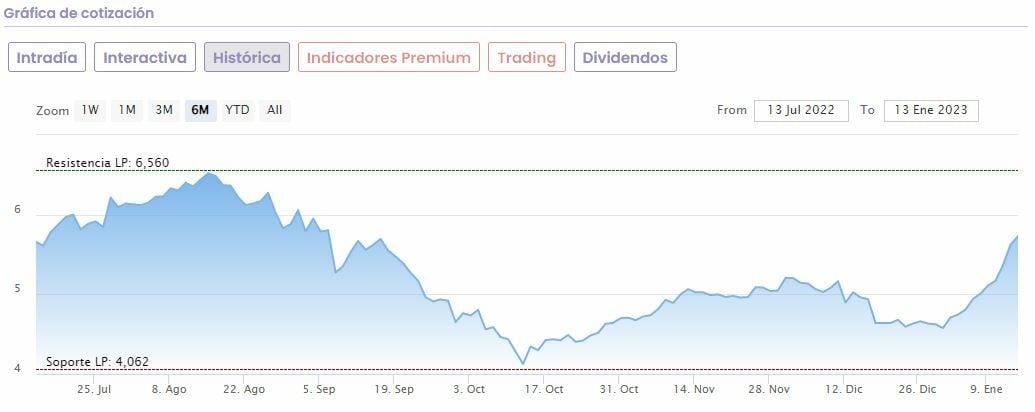Open the Intradía chart tab
1035x412 pixels.
[x=47, y=57]
